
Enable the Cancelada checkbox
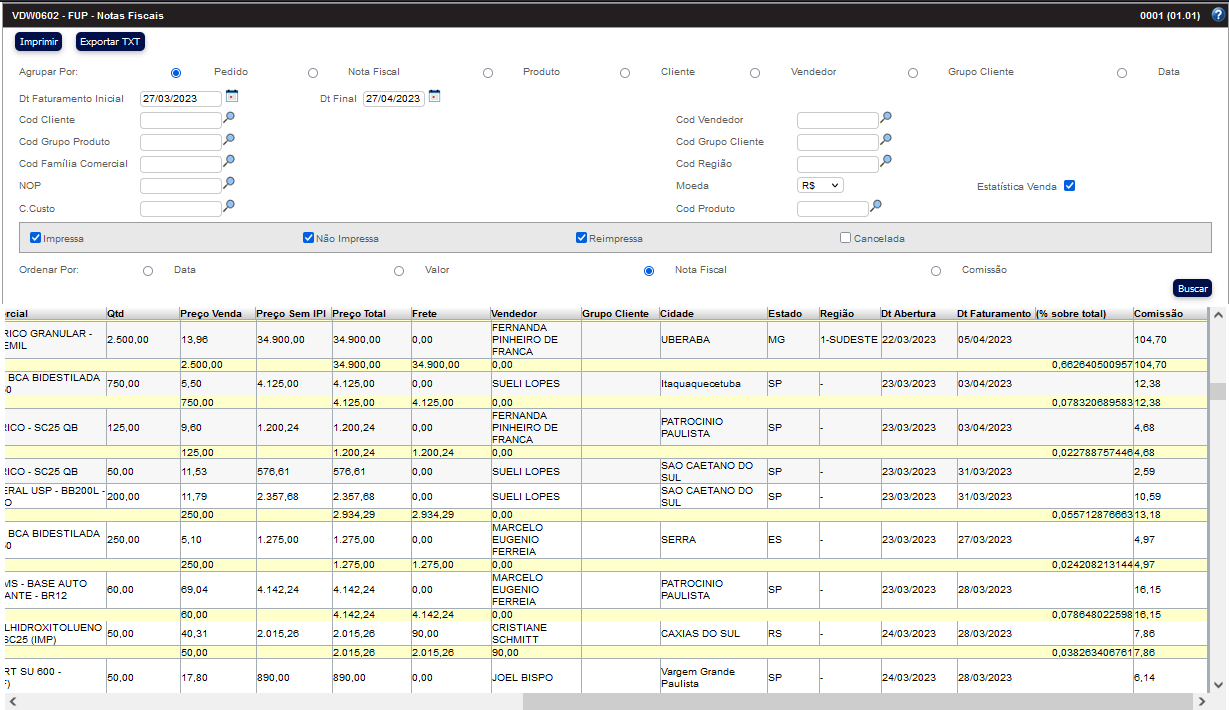pos(846,238)
